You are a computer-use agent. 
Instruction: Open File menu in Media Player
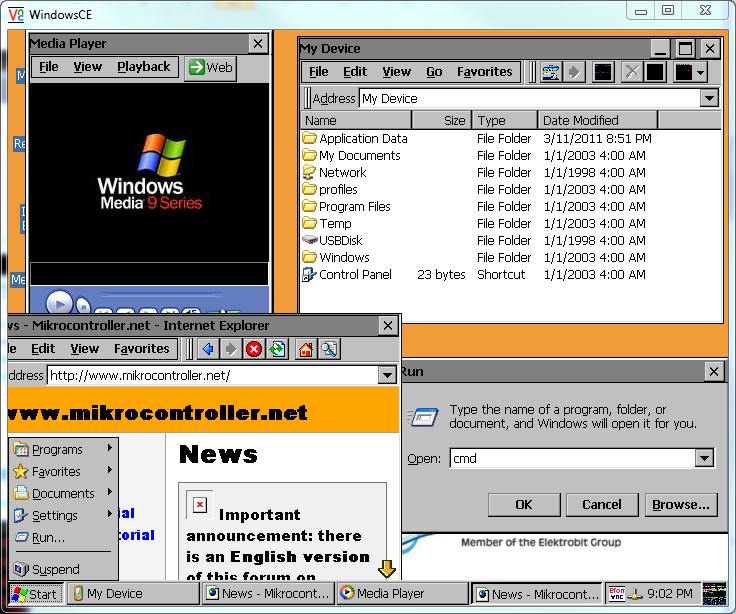[49, 67]
